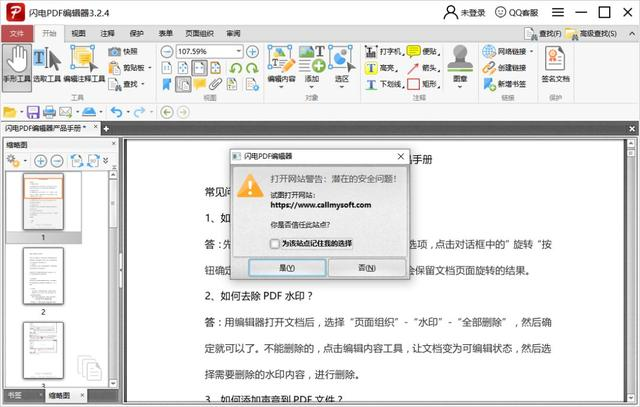Show bookmarks pane via blue bookmark icon
Viewport: 640px width, 407px height.
pos(167,85)
